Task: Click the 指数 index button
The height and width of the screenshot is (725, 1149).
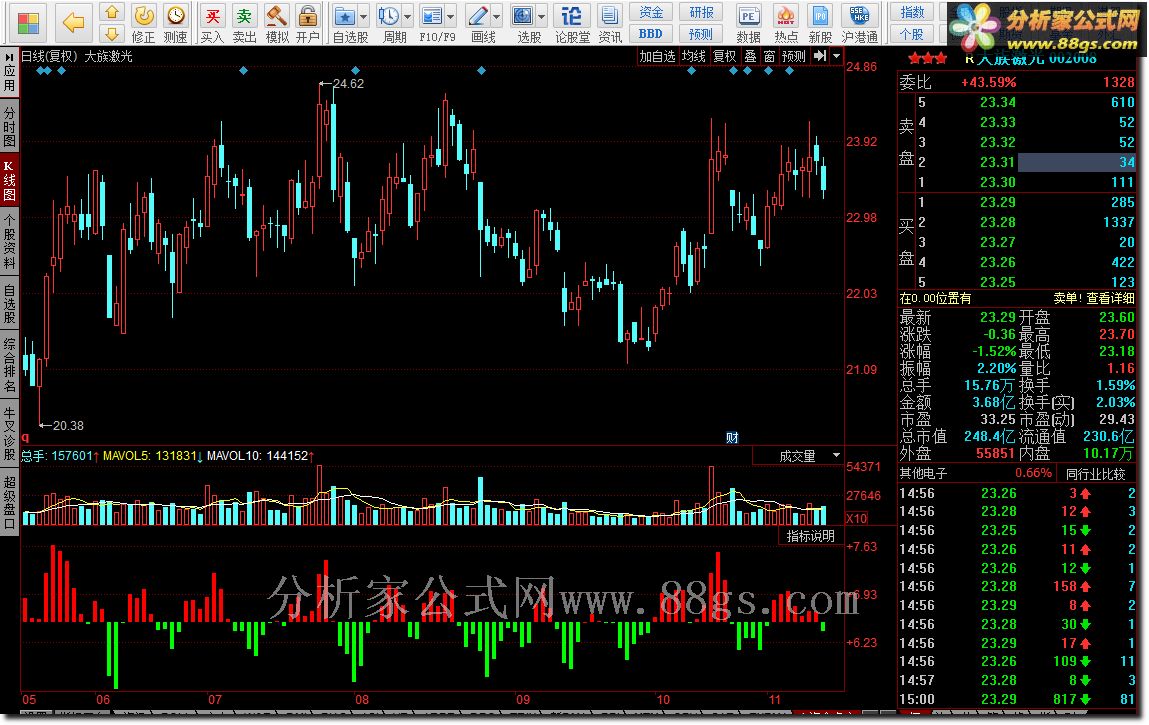Action: point(912,12)
